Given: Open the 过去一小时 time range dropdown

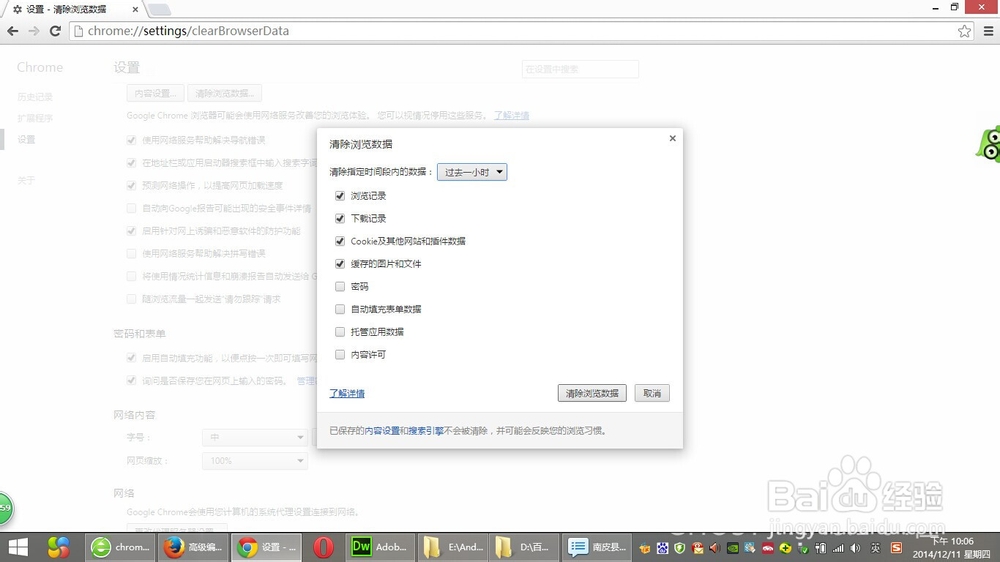Looking at the screenshot, I should coord(472,172).
